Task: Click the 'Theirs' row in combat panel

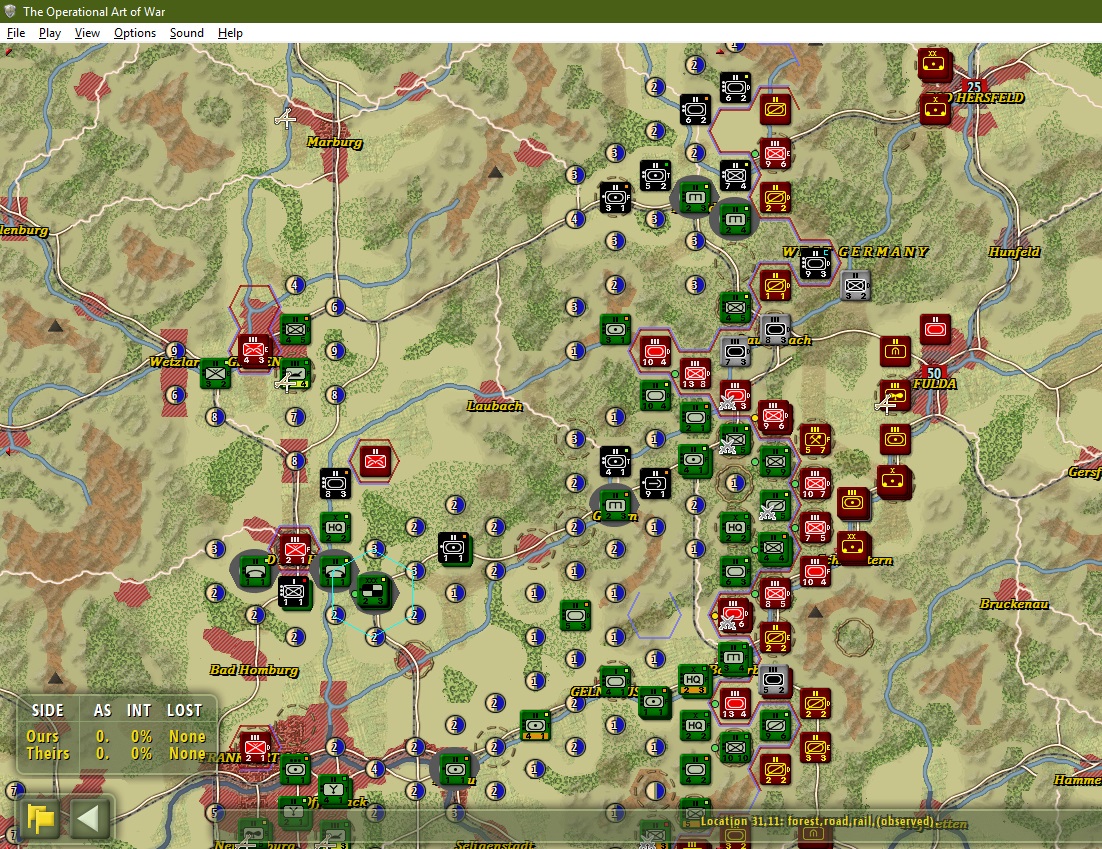Action: pyautogui.click(x=116, y=753)
